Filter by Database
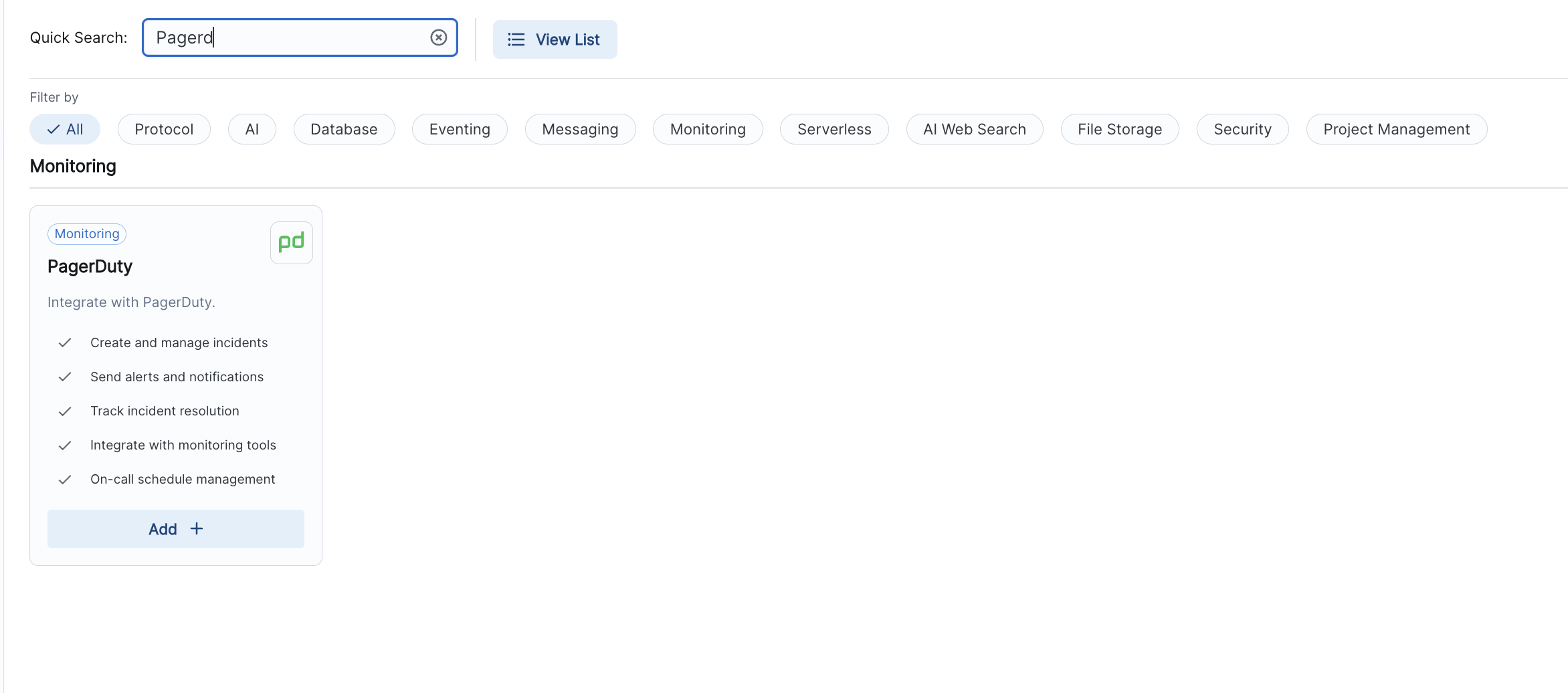The image size is (1568, 693). (344, 129)
